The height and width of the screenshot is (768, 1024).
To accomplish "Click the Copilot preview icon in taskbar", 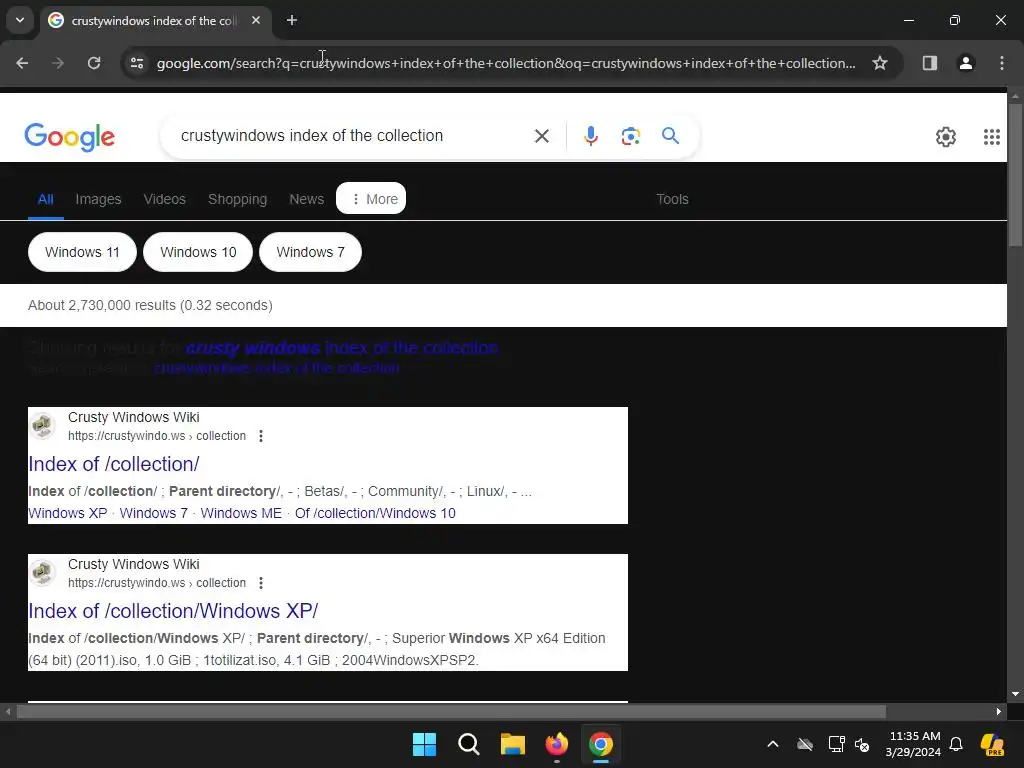I will point(992,744).
